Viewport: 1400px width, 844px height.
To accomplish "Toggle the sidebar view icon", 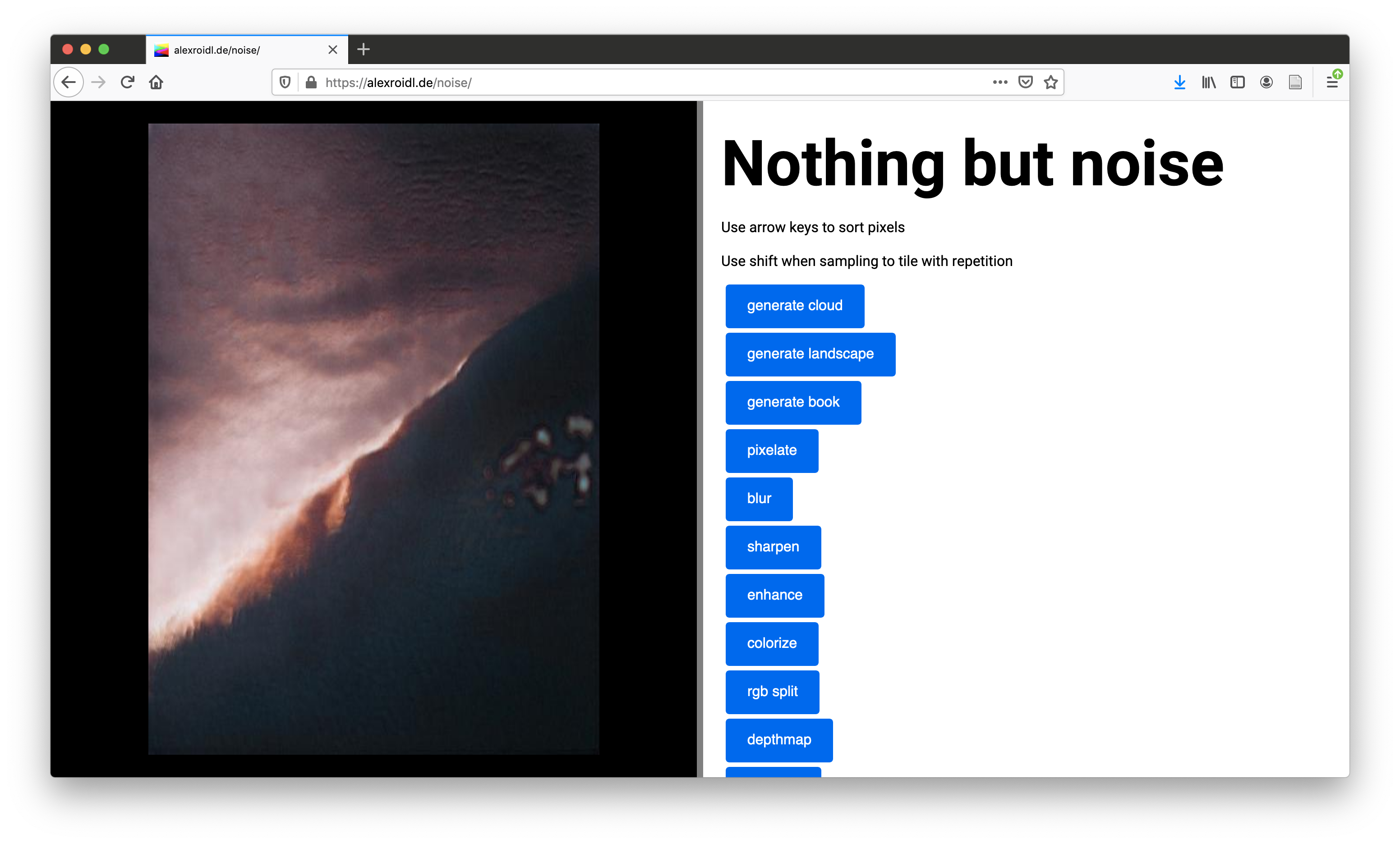I will click(x=1238, y=83).
